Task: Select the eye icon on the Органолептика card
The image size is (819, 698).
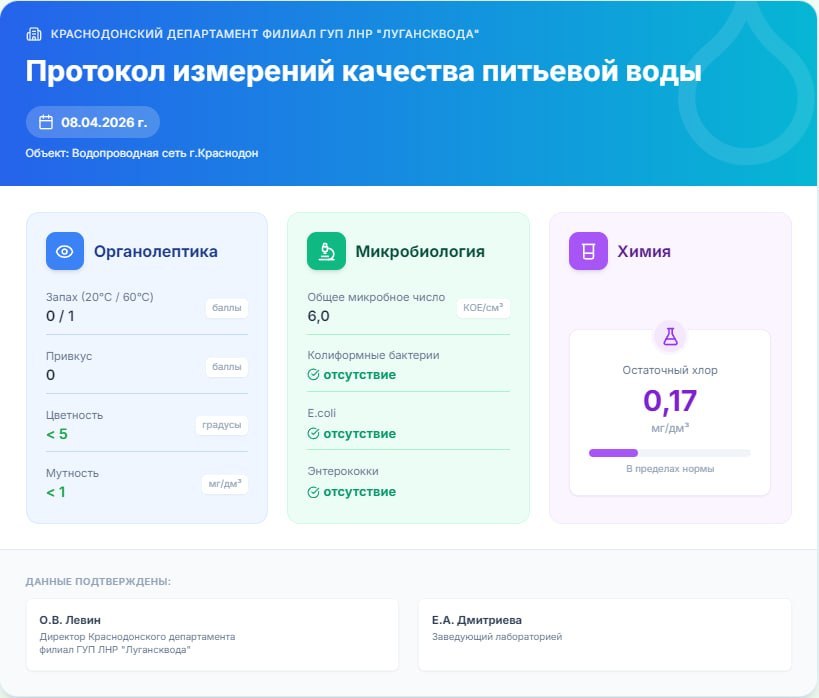Action: (x=64, y=251)
